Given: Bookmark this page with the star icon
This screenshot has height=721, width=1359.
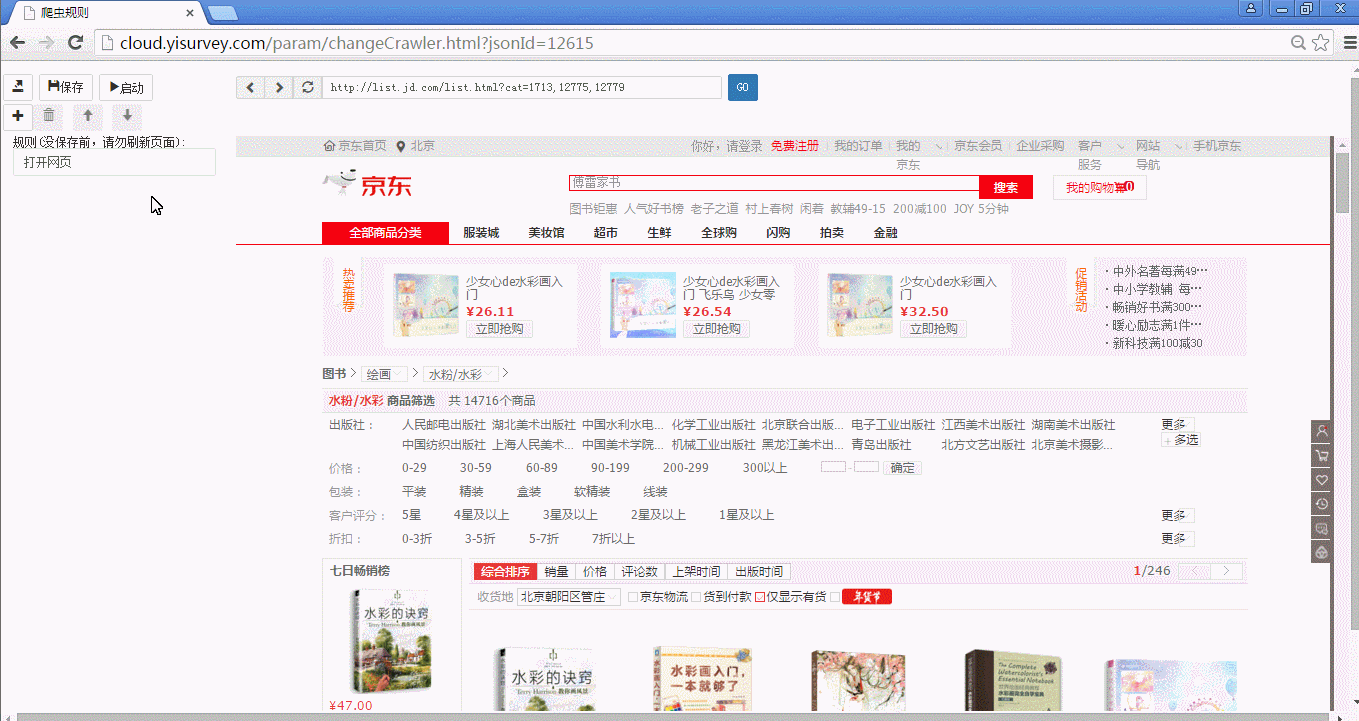Looking at the screenshot, I should [x=1320, y=43].
